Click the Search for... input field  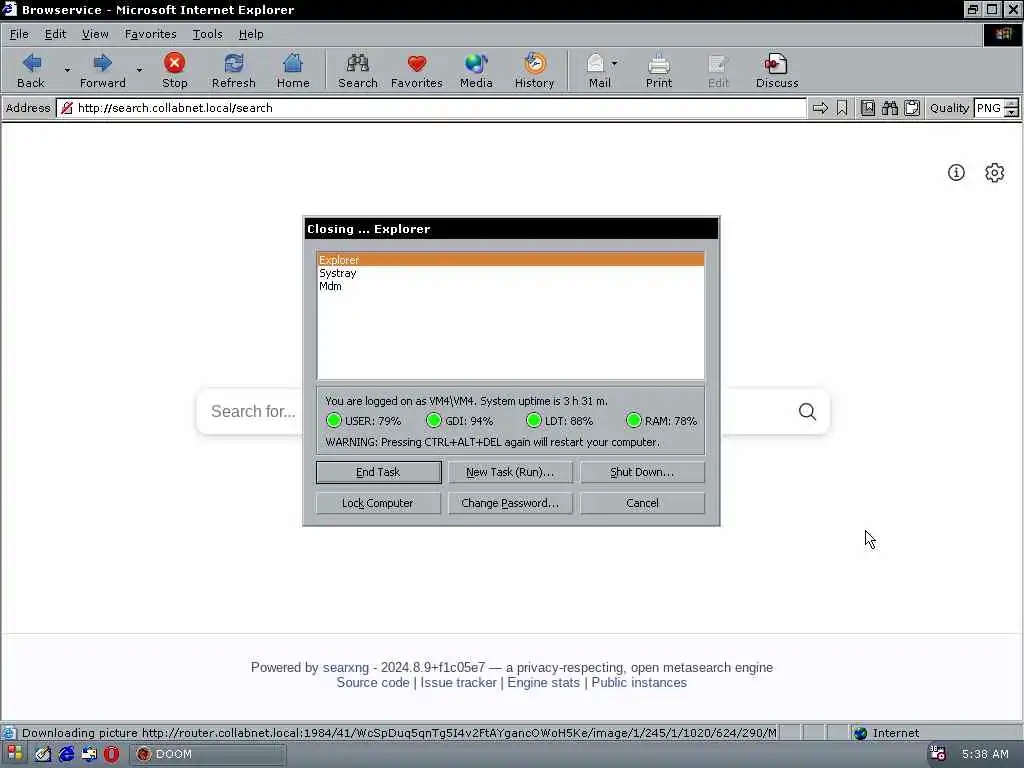pyautogui.click(x=253, y=411)
